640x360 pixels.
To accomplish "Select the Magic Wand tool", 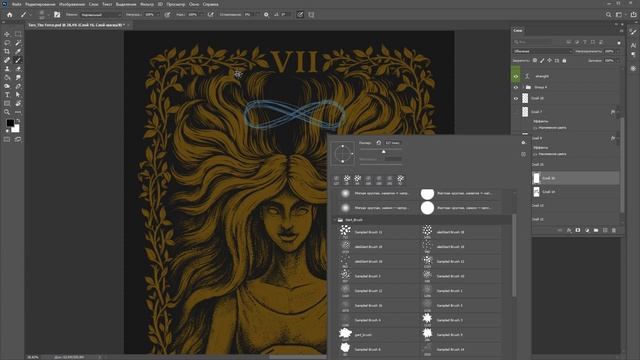I will 18,43.
